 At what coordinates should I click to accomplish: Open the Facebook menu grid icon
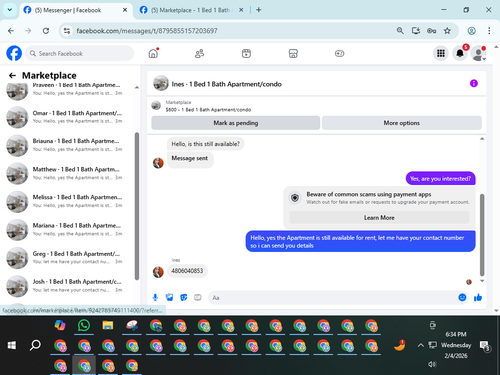pos(441,53)
